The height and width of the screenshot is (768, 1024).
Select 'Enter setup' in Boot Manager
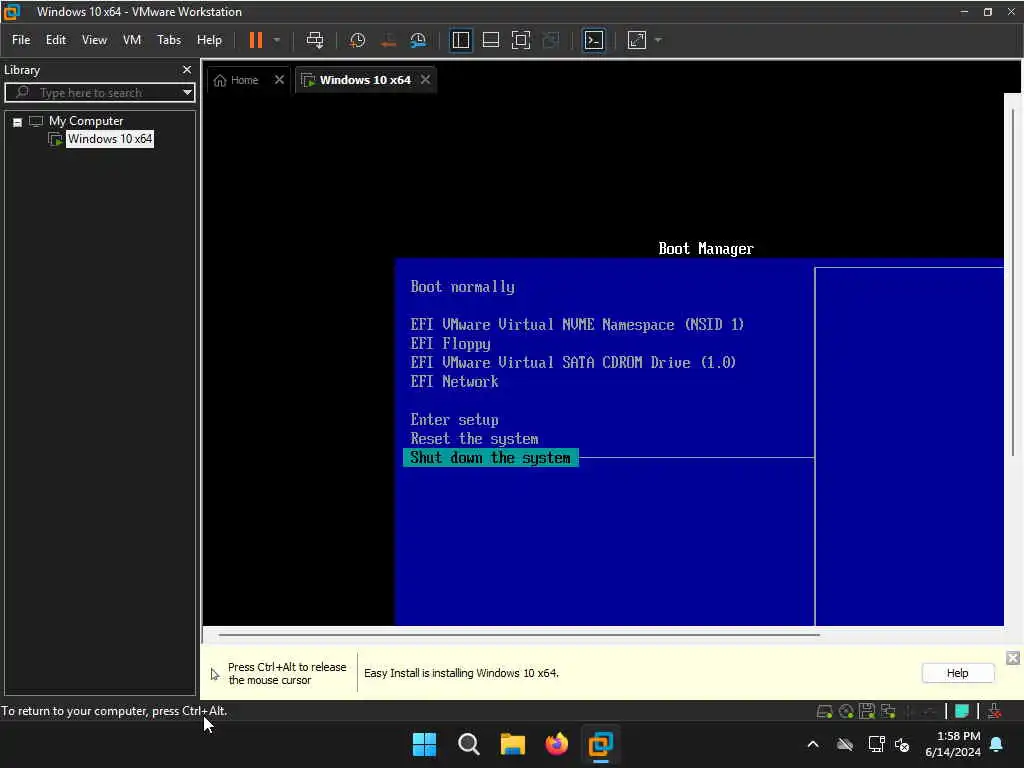454,419
